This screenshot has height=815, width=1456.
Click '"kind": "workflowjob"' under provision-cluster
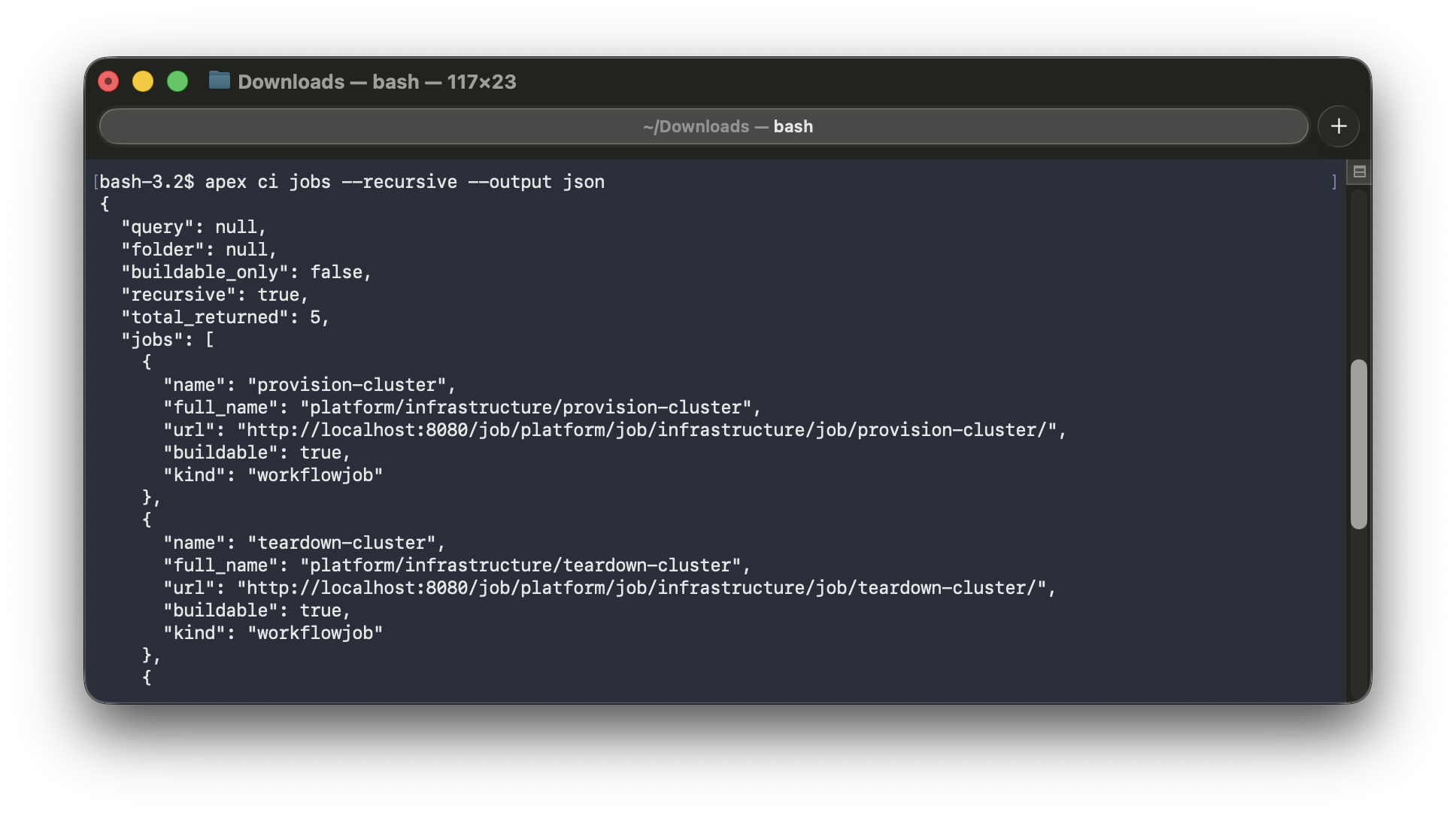tap(272, 475)
